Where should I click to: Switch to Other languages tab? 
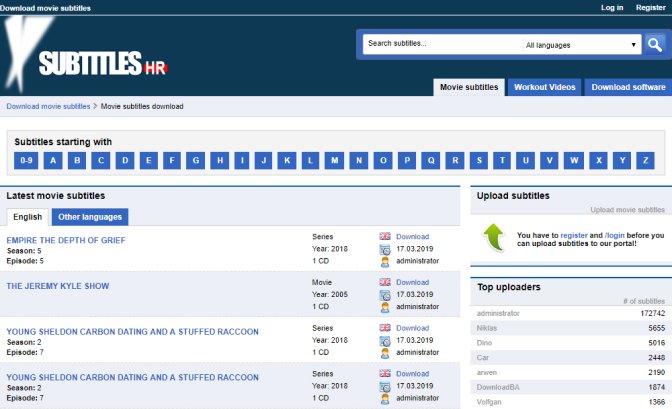pyautogui.click(x=90, y=217)
